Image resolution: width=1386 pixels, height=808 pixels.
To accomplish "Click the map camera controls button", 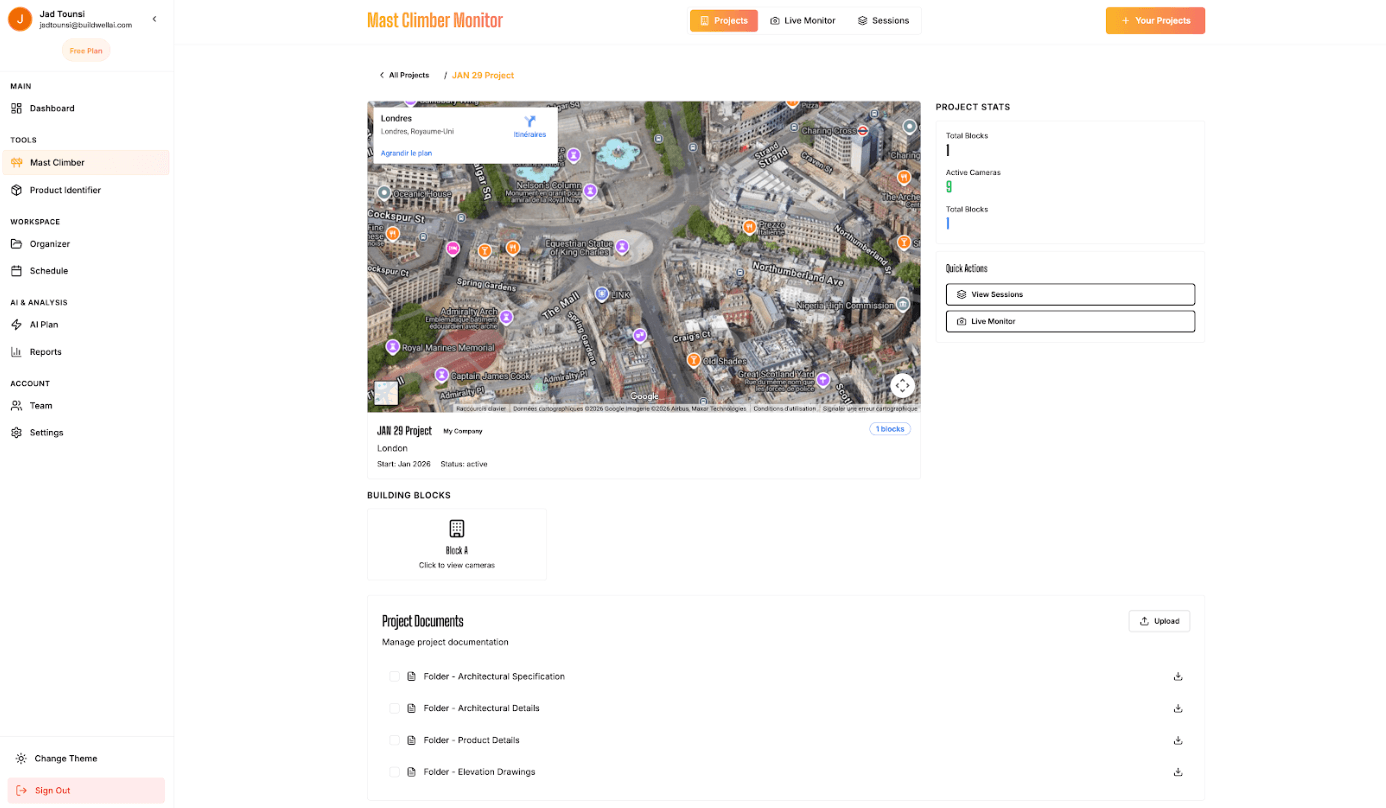I will click(x=902, y=385).
